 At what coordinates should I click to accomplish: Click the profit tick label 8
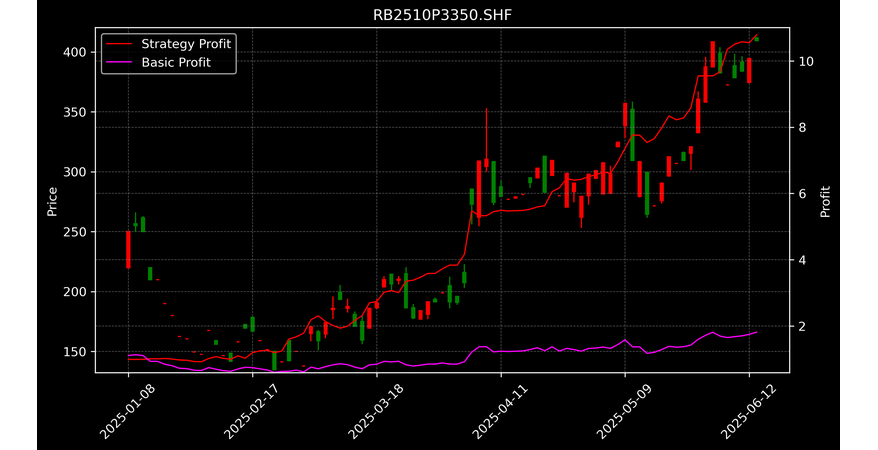coord(802,128)
